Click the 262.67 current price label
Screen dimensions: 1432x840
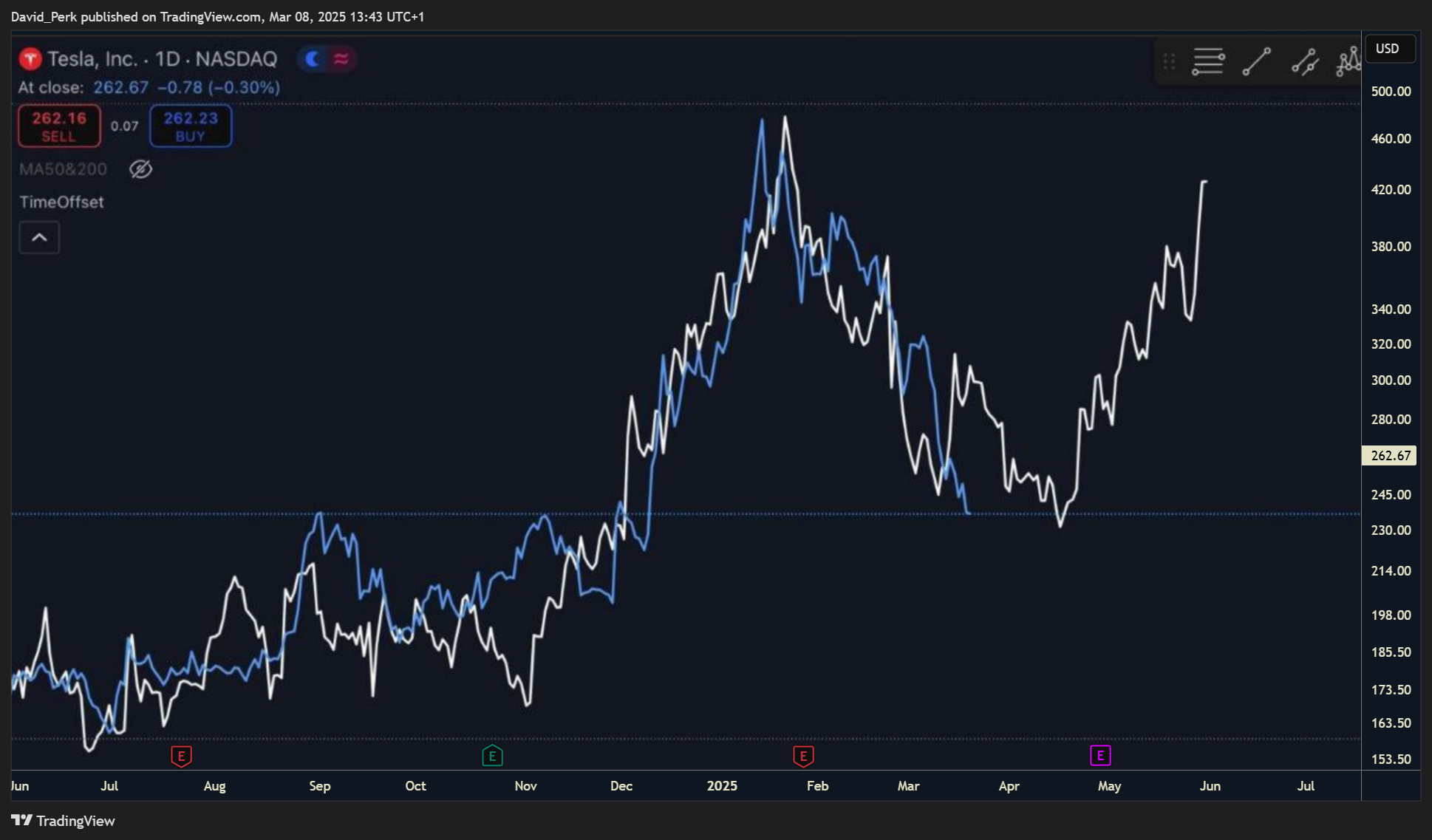(1390, 455)
